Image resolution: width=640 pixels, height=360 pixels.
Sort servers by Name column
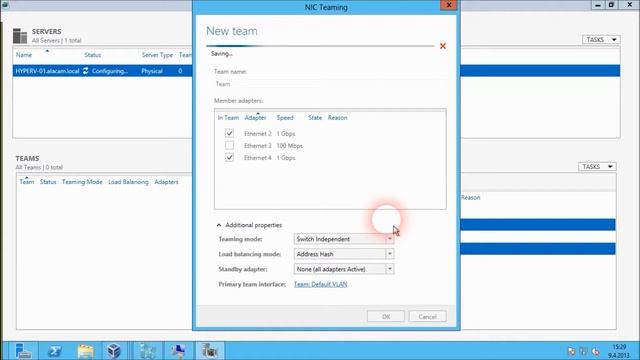24,55
